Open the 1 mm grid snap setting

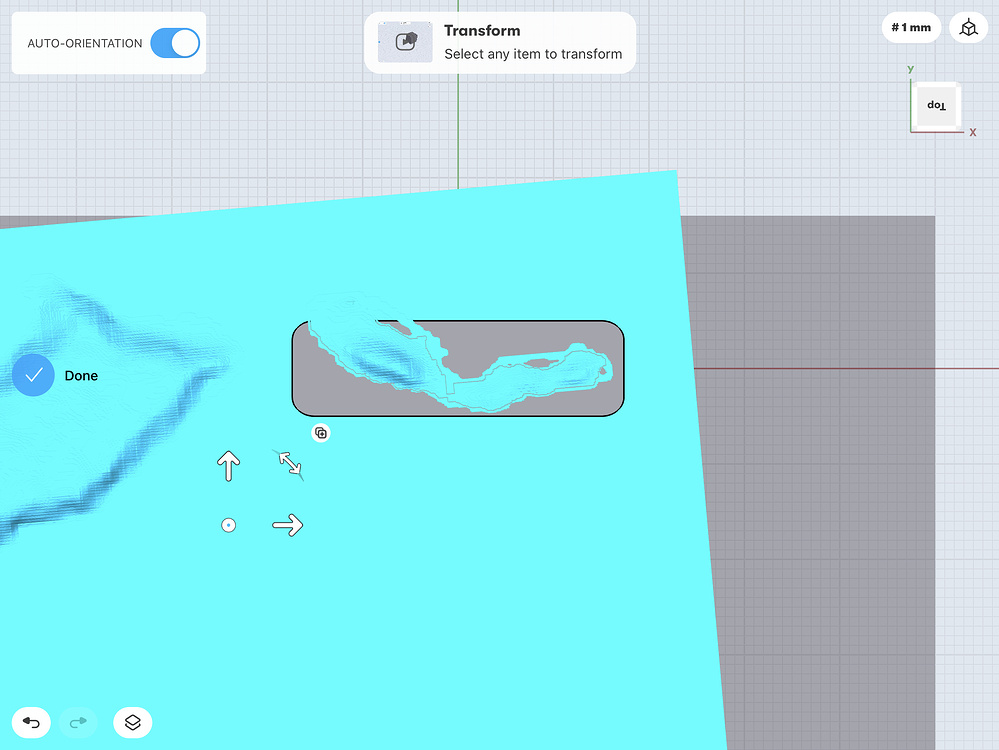pos(911,27)
